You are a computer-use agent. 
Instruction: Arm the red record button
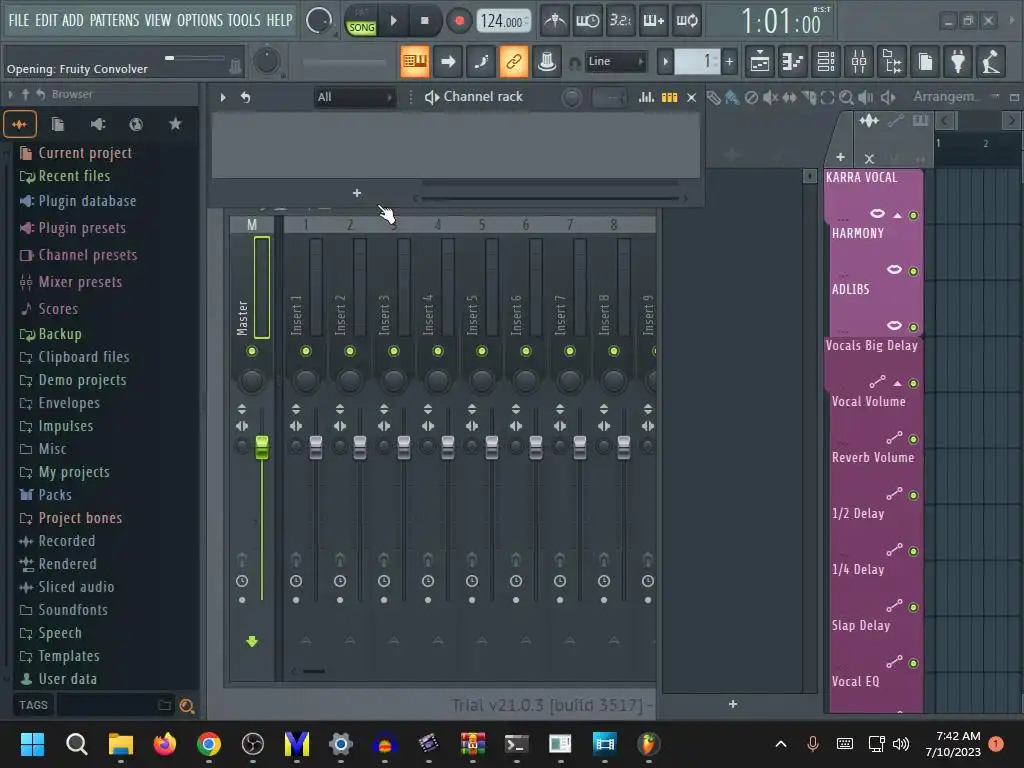click(459, 21)
